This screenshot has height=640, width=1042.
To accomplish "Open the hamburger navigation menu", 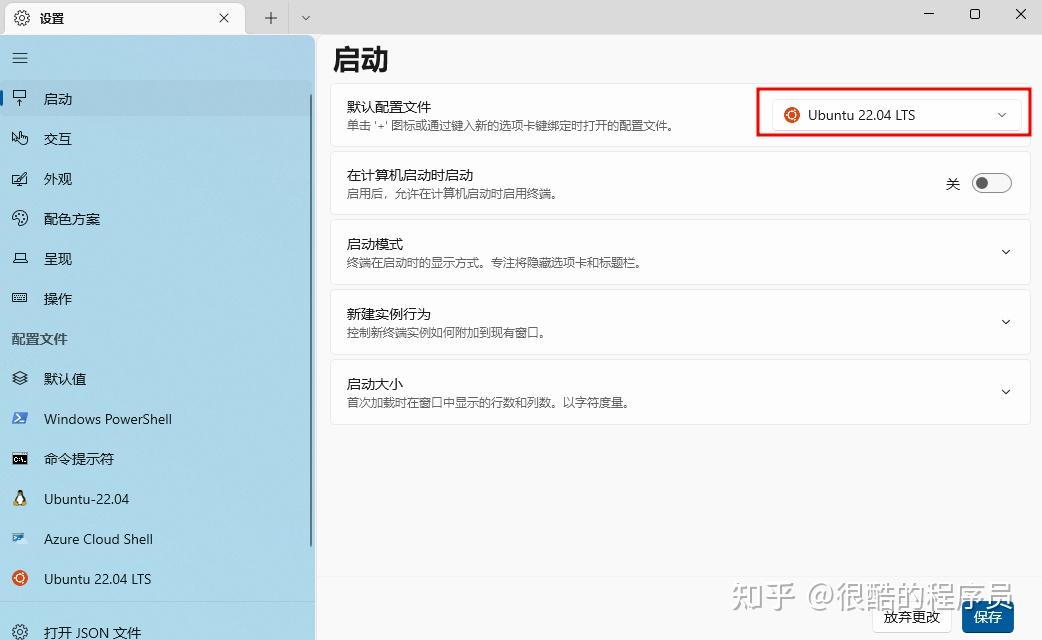I will pyautogui.click(x=19, y=57).
